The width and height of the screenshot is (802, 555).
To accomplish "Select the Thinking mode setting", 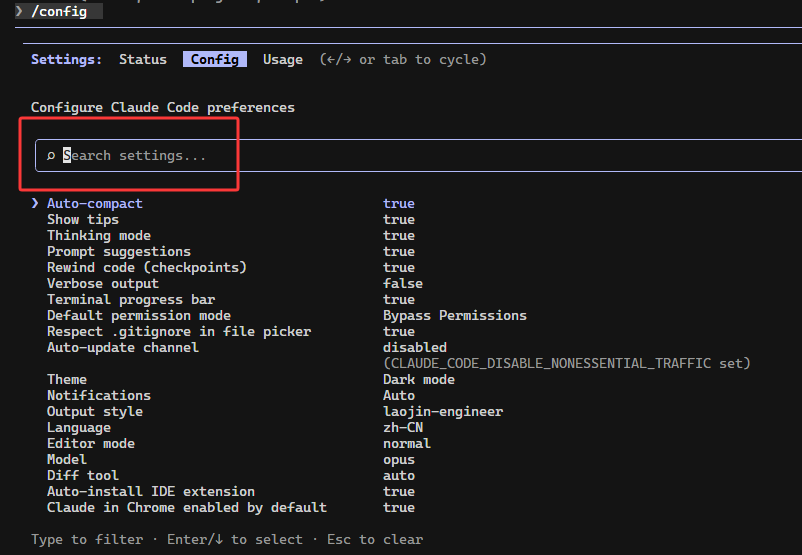I will click(99, 235).
